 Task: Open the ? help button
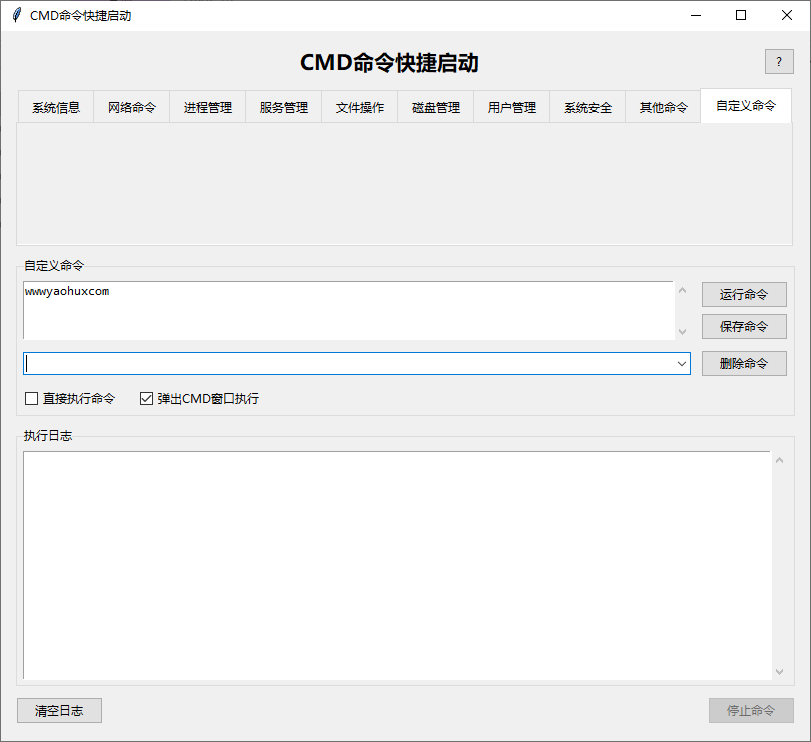[x=779, y=61]
